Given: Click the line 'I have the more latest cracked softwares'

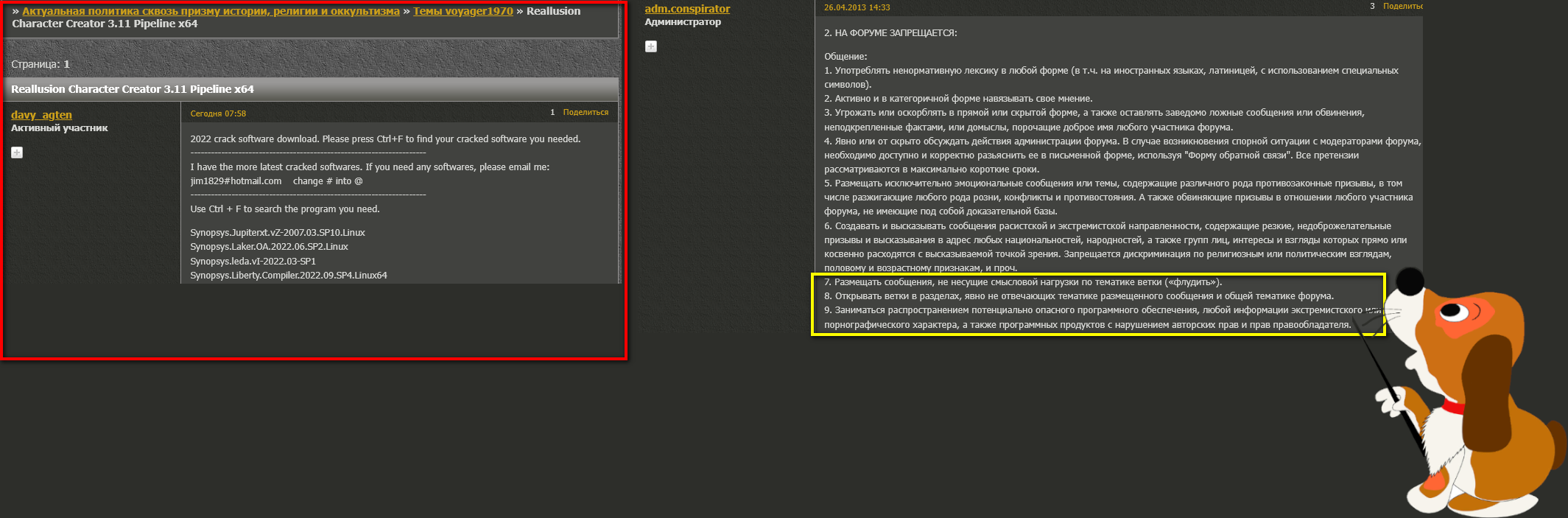Looking at the screenshot, I should (x=370, y=167).
